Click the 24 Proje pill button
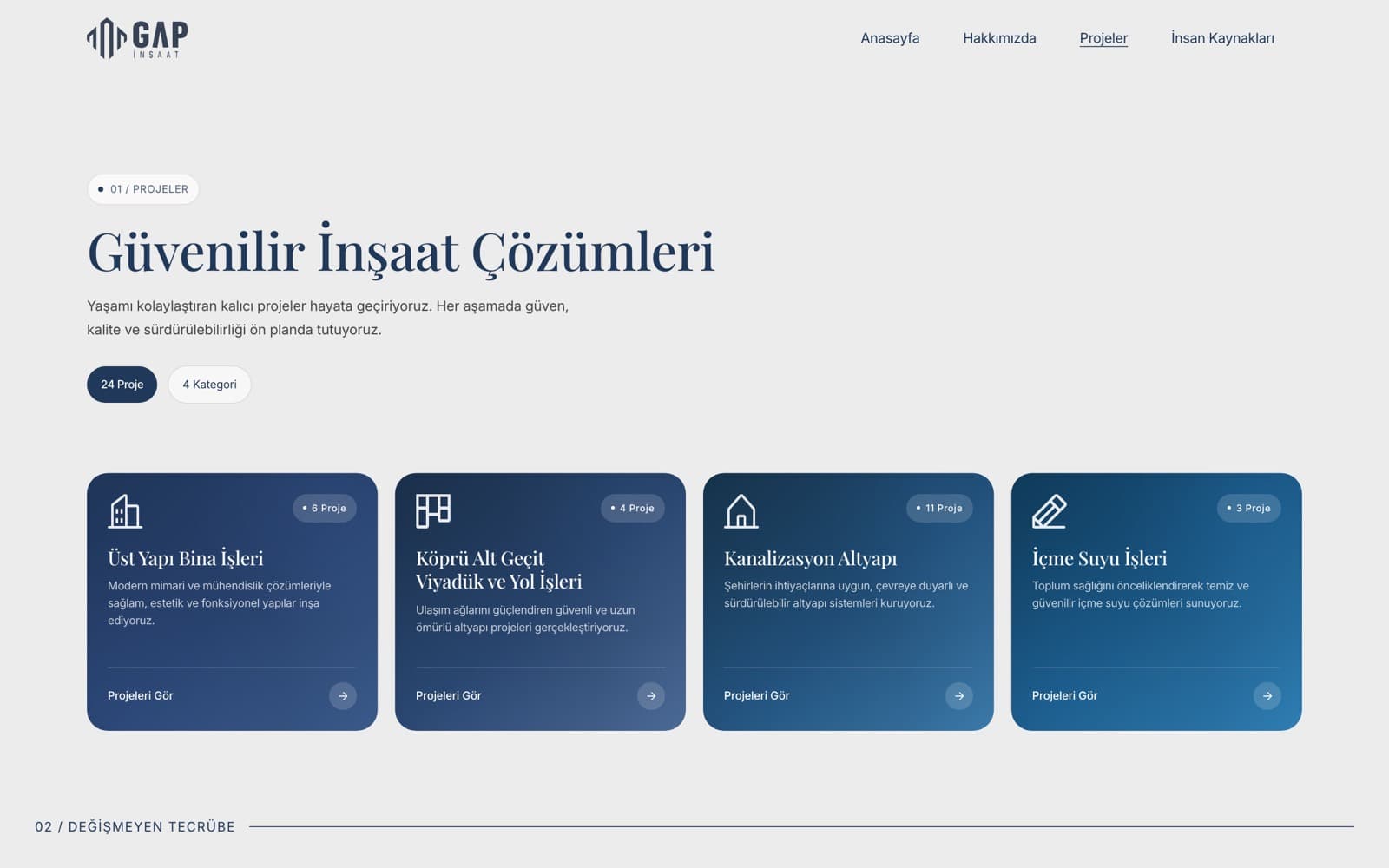The height and width of the screenshot is (868, 1389). coord(122,385)
